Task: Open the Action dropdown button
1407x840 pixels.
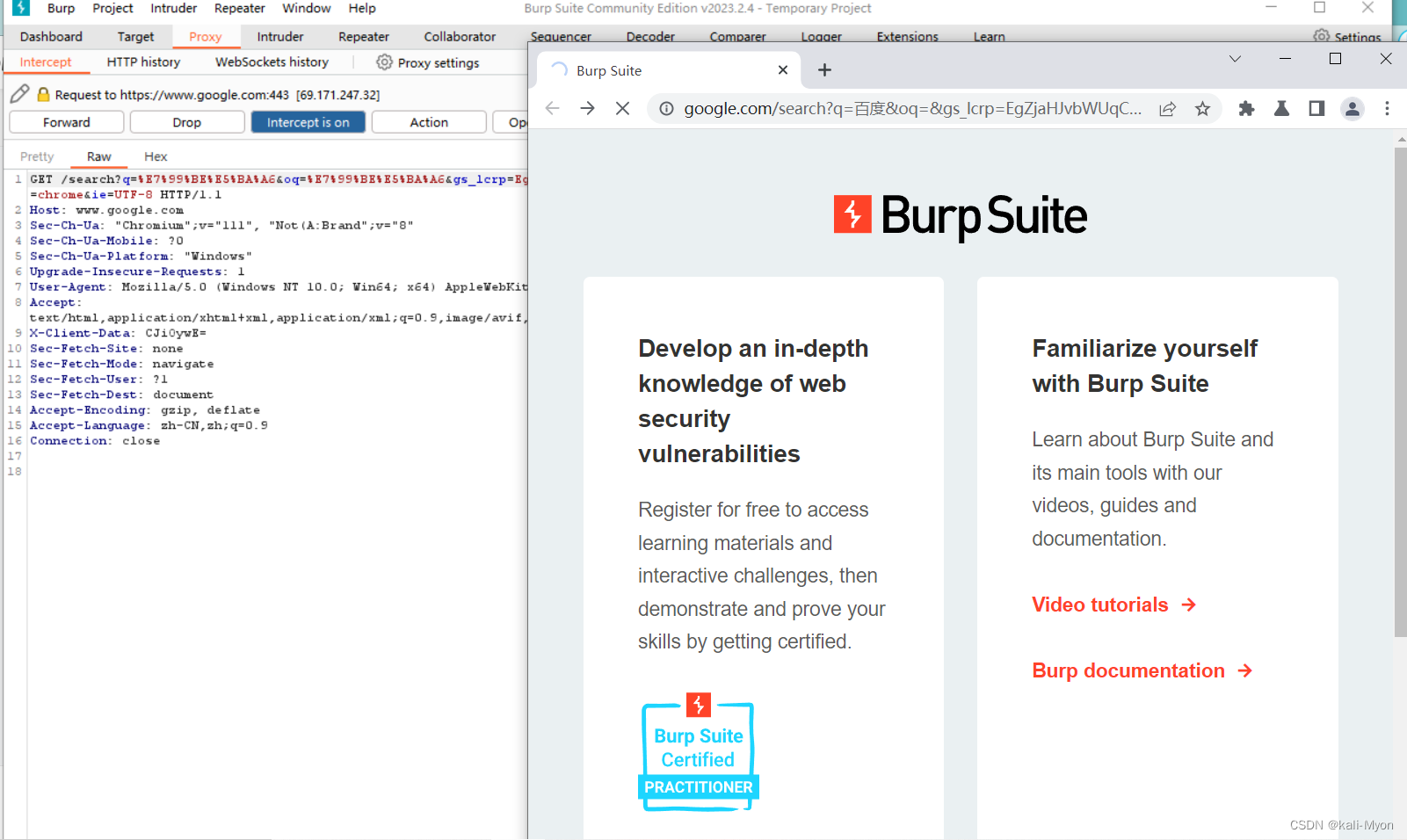Action: pyautogui.click(x=429, y=122)
